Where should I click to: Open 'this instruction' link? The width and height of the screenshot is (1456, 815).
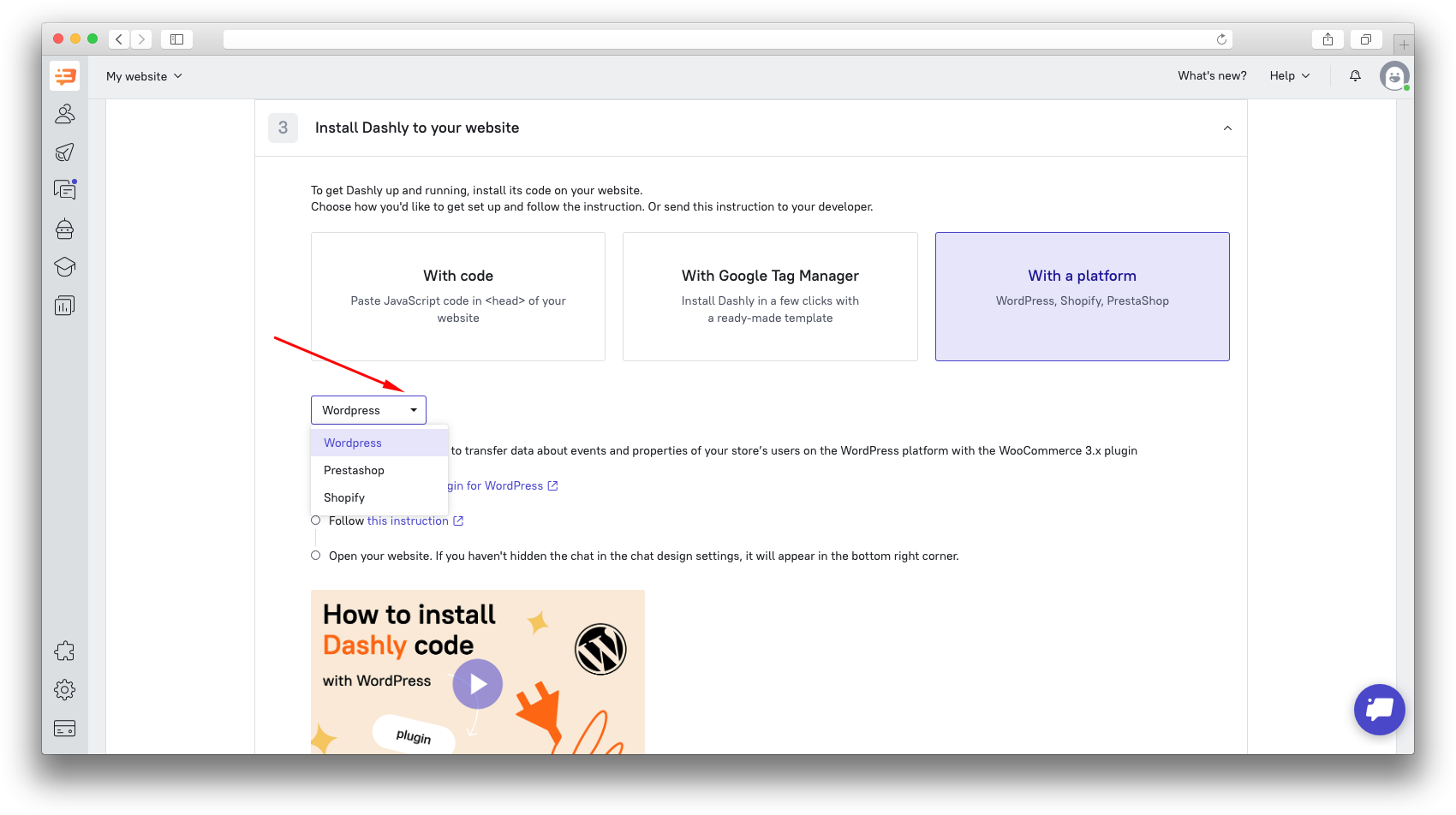click(408, 521)
